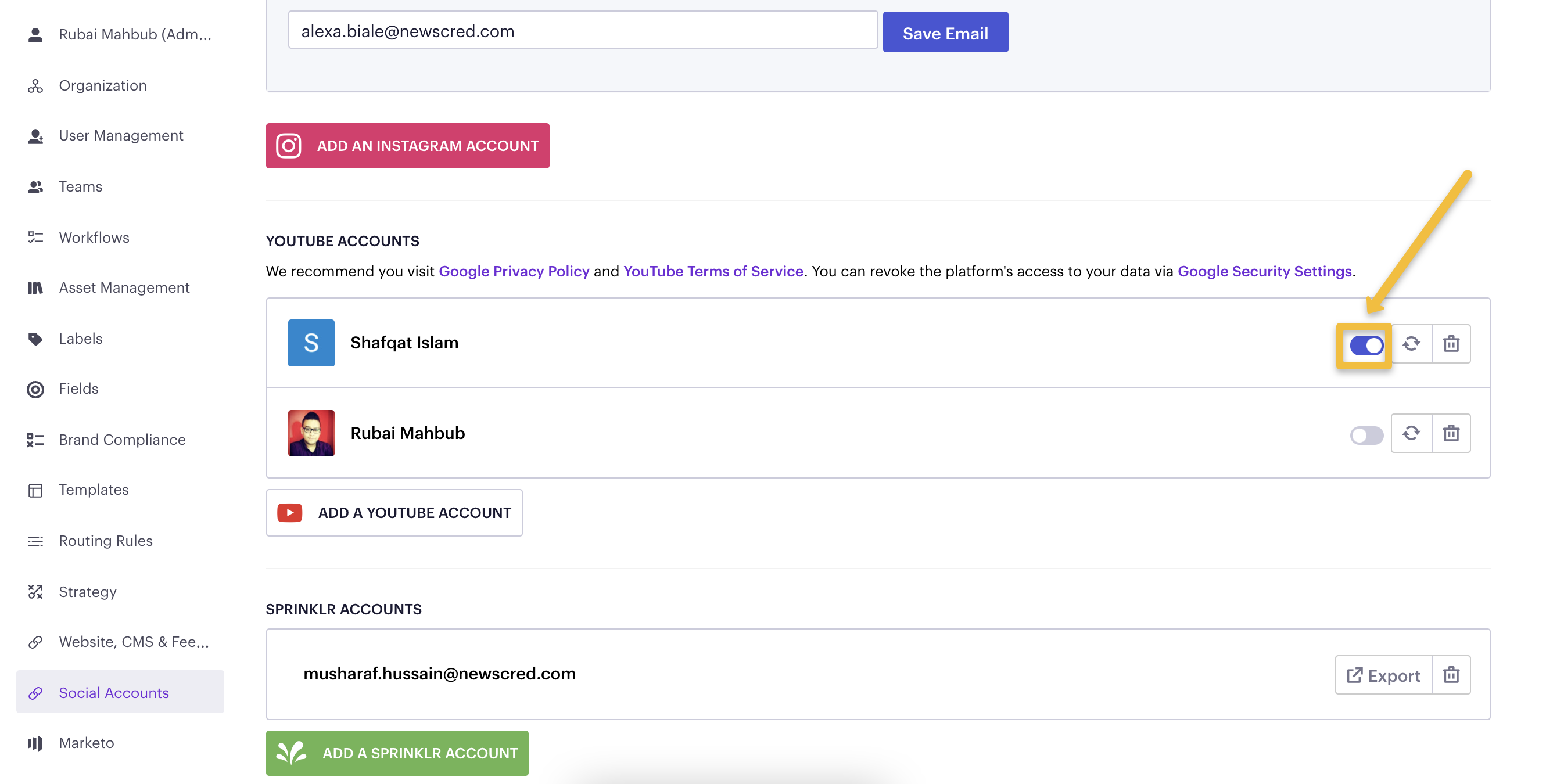This screenshot has width=1564, height=784.
Task: Add a YouTube account
Action: pyautogui.click(x=394, y=513)
